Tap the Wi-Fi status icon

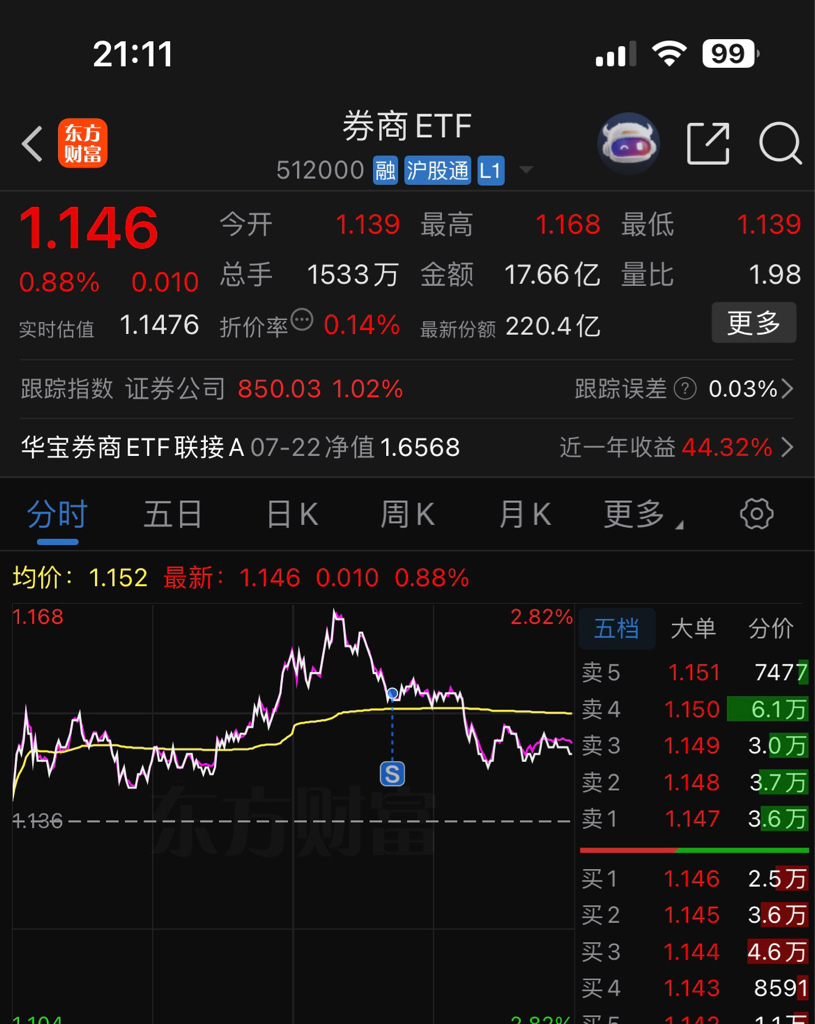click(x=669, y=54)
